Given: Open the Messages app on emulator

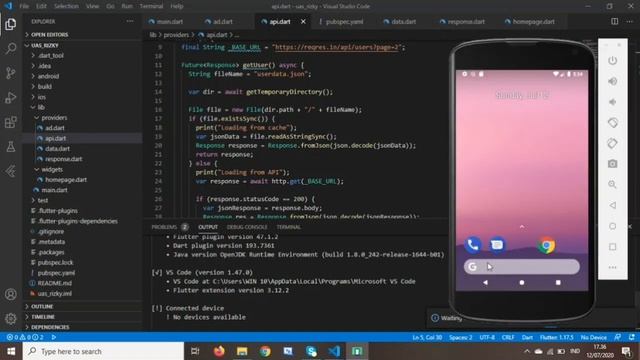Looking at the screenshot, I should (x=497, y=245).
